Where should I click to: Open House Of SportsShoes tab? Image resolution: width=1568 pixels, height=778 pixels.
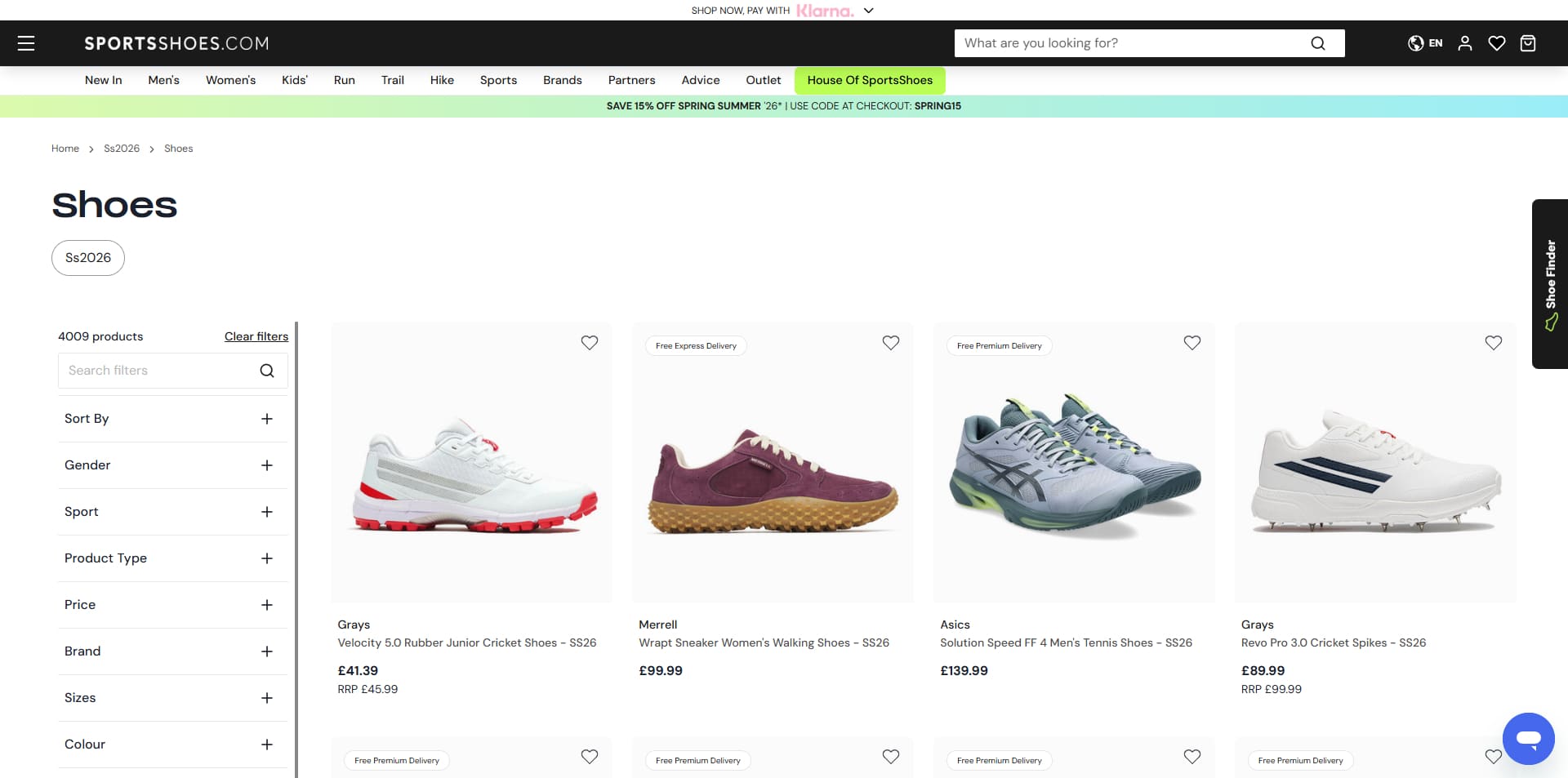[x=870, y=80]
